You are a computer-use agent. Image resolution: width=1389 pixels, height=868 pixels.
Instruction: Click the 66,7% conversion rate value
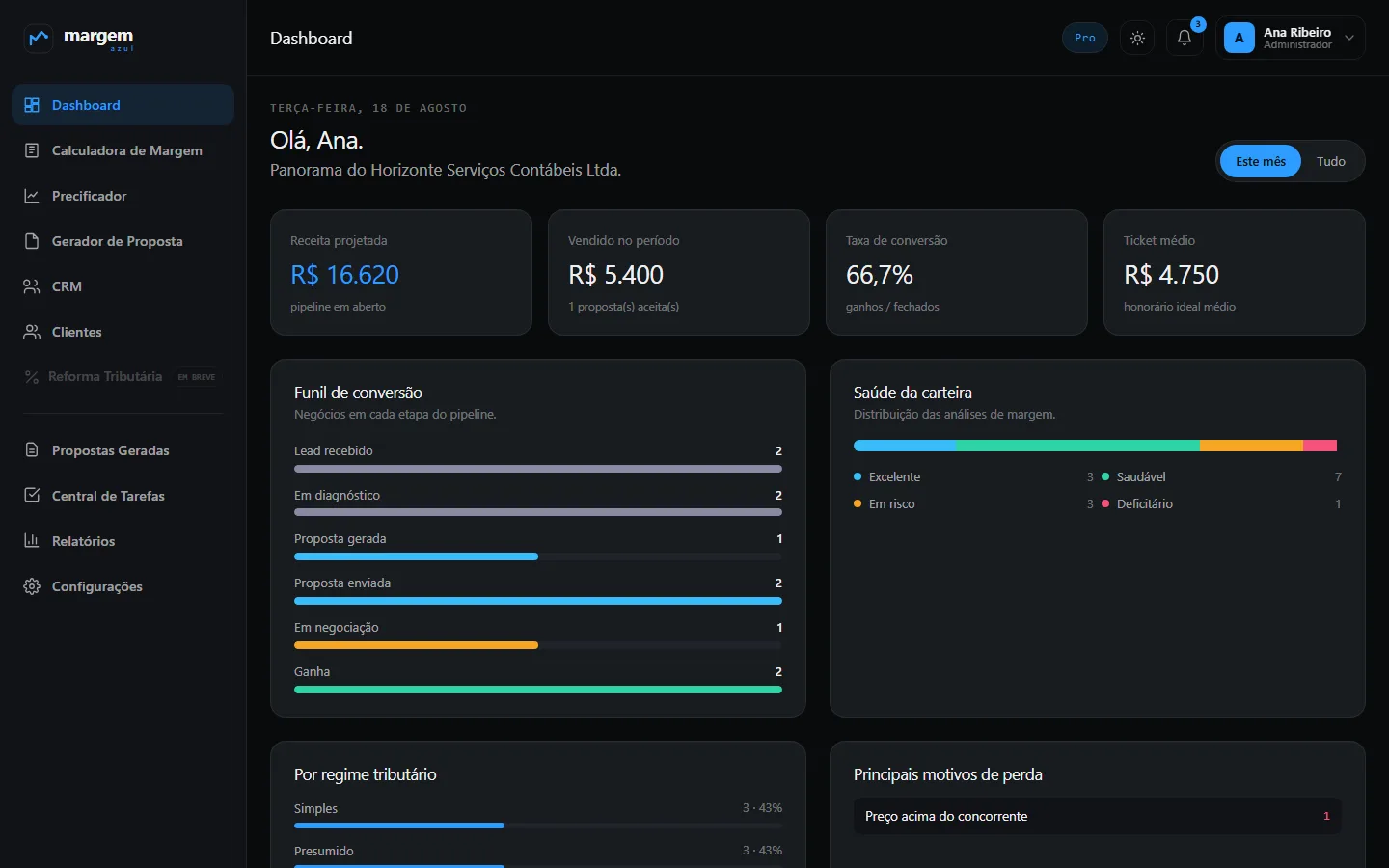click(880, 275)
